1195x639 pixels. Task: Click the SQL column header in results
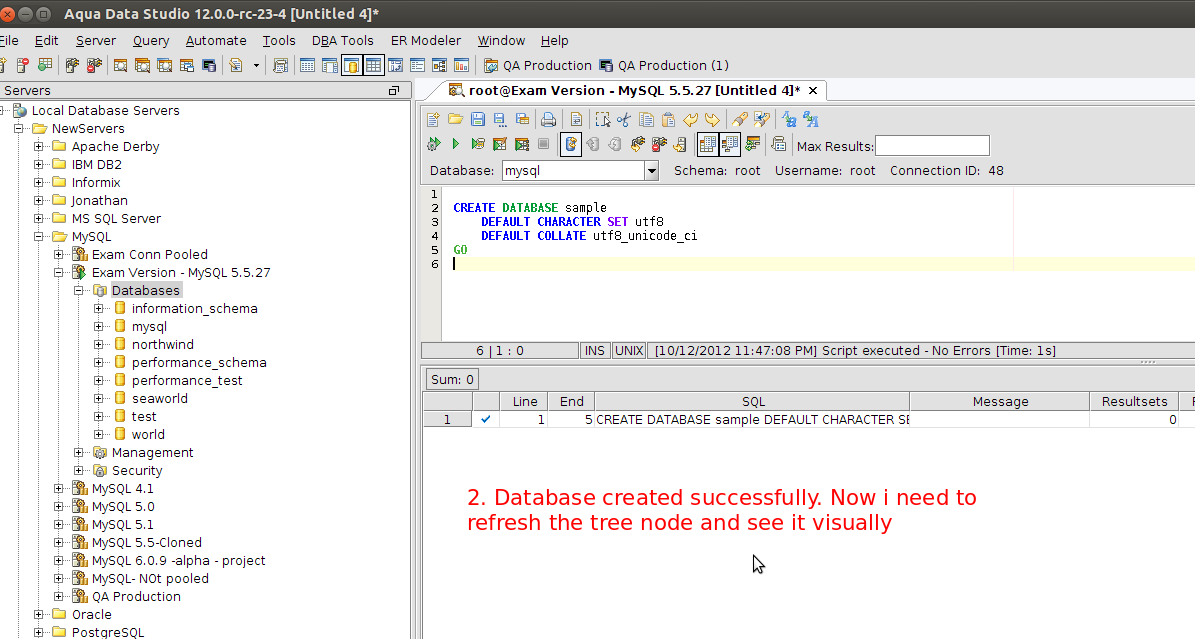click(752, 401)
